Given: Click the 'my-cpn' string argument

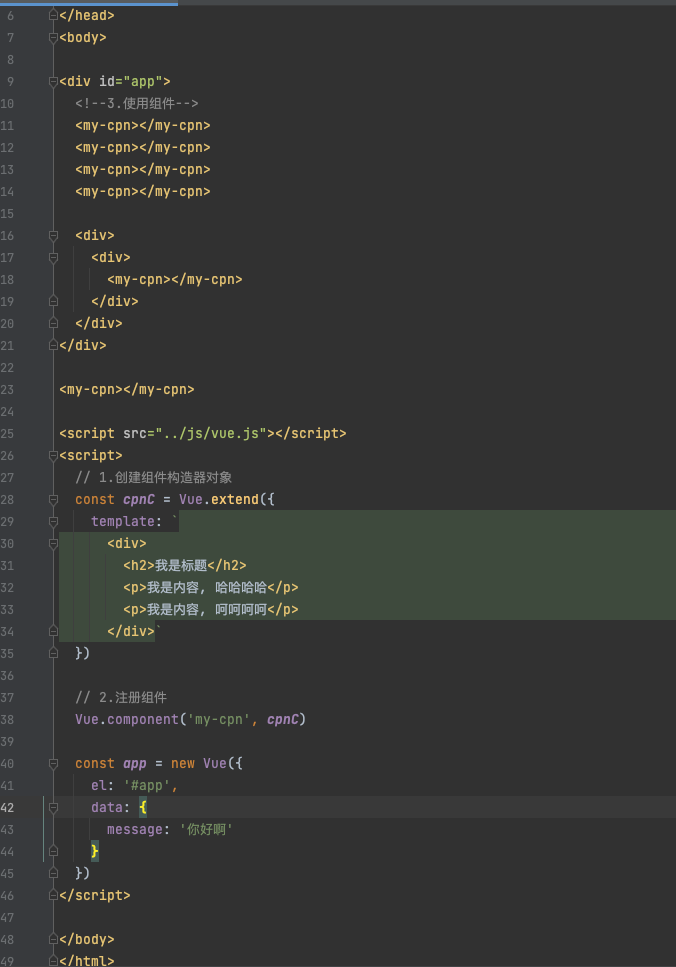Looking at the screenshot, I should (219, 720).
